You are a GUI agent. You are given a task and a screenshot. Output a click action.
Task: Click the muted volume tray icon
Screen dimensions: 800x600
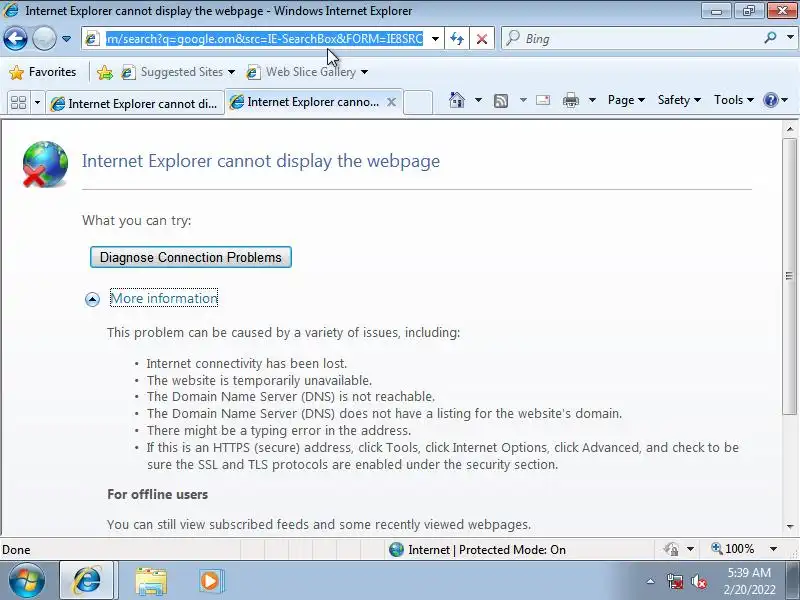699,582
